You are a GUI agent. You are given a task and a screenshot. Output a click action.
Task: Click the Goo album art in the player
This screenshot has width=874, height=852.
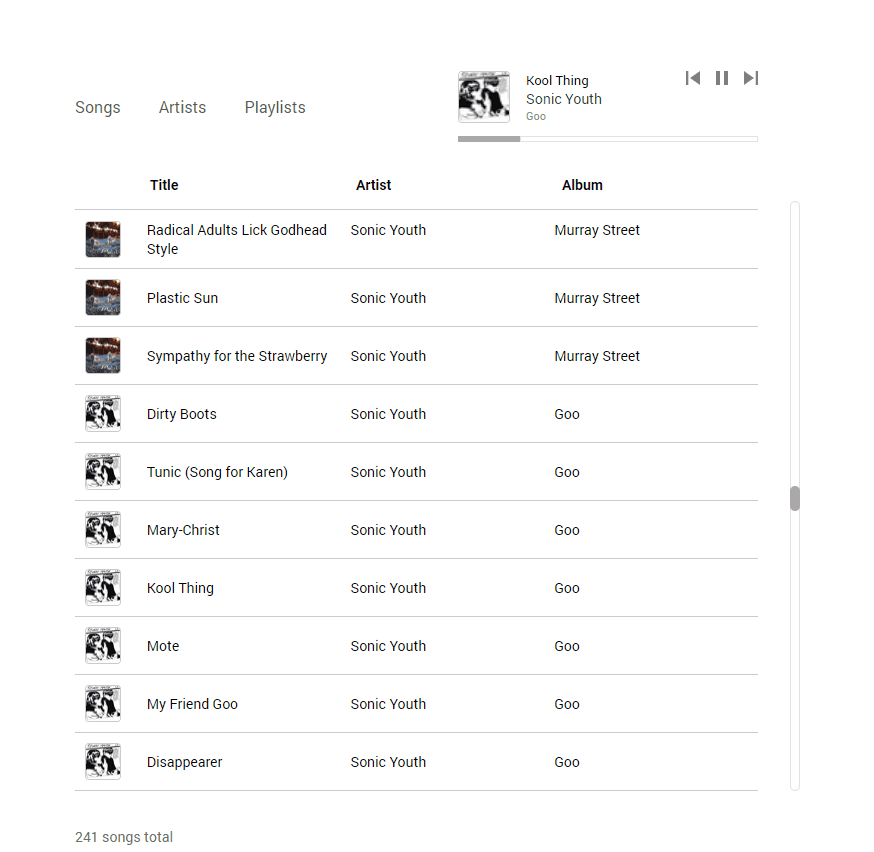click(484, 96)
